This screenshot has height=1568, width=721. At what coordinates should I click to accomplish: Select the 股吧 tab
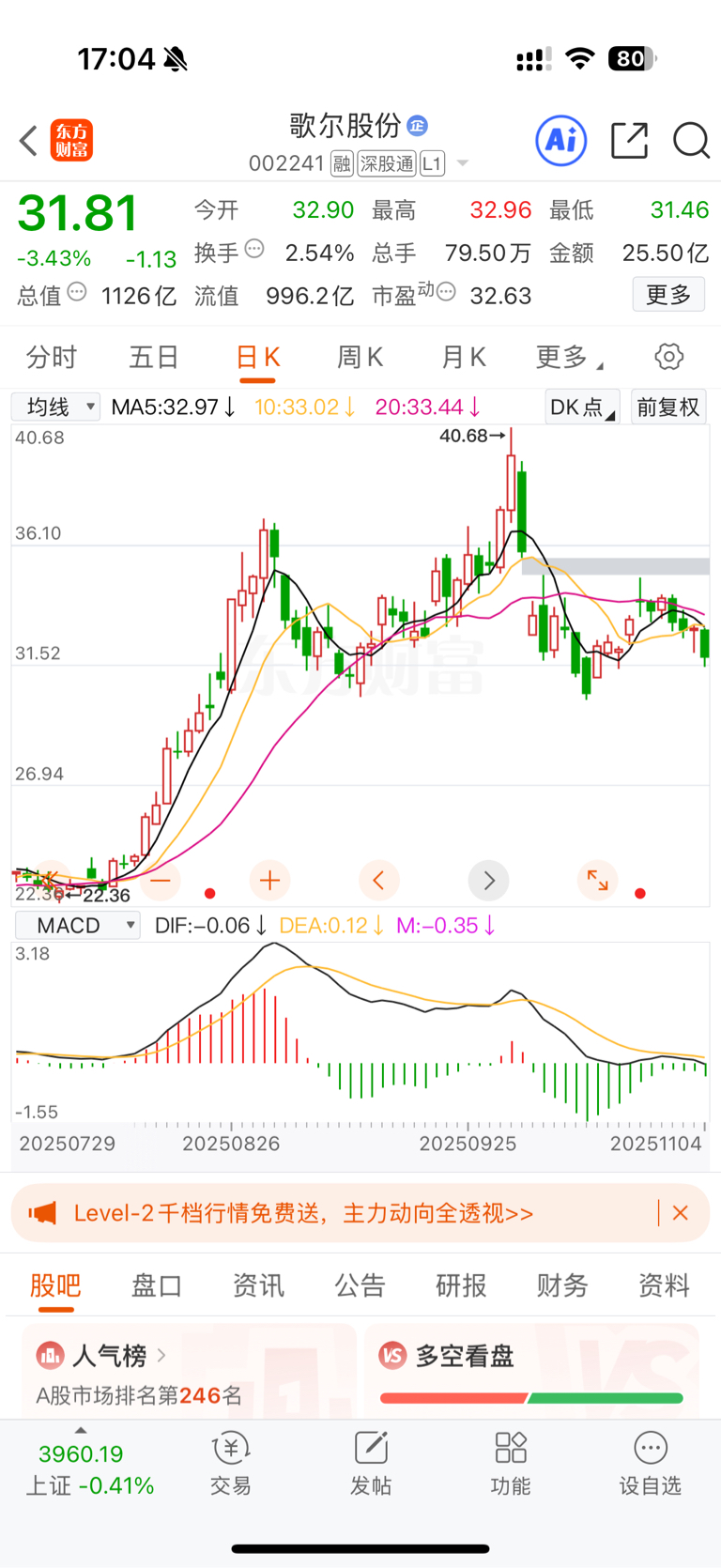[56, 1286]
